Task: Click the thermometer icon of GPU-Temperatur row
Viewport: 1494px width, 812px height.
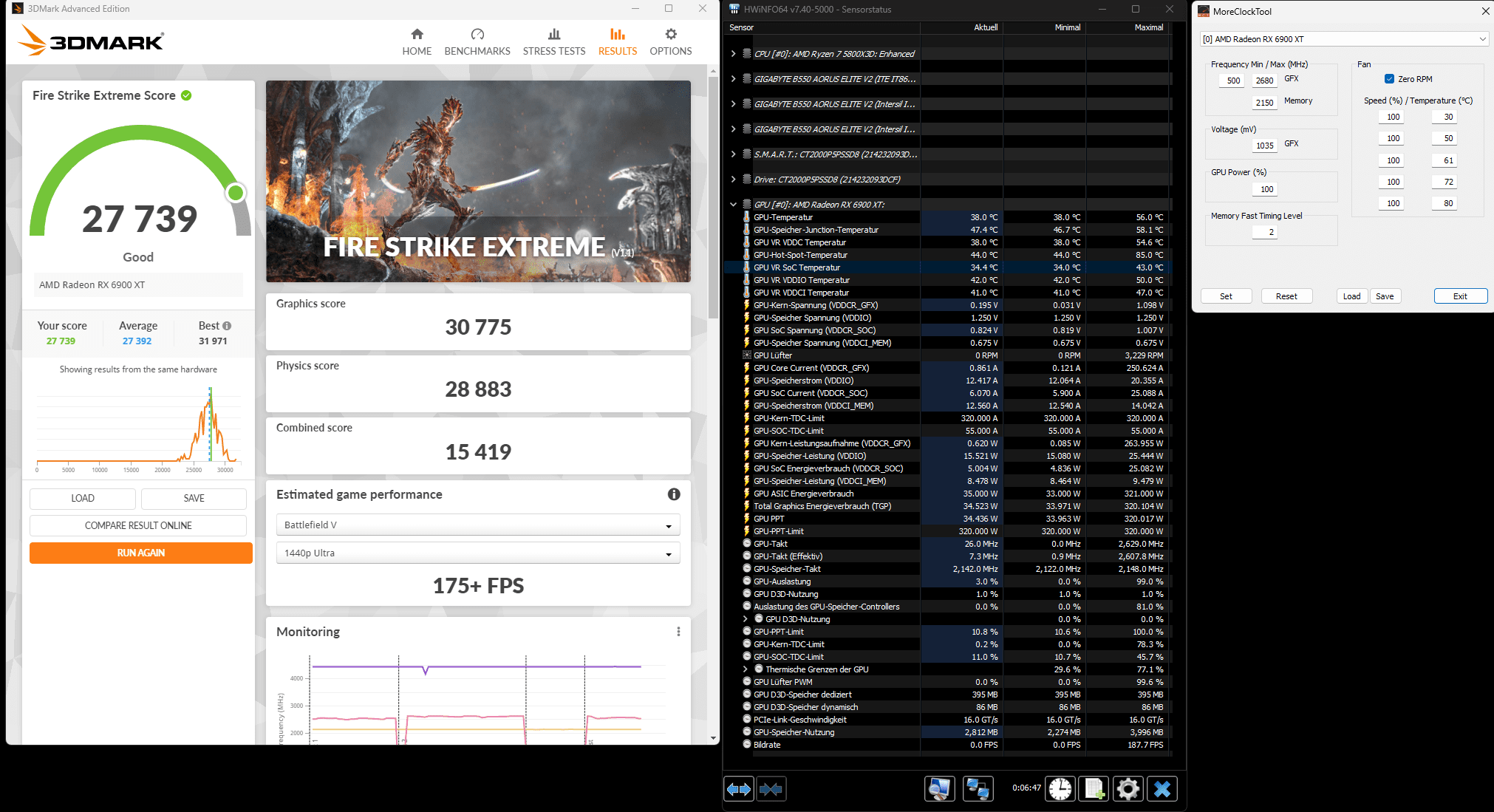Action: (x=747, y=217)
